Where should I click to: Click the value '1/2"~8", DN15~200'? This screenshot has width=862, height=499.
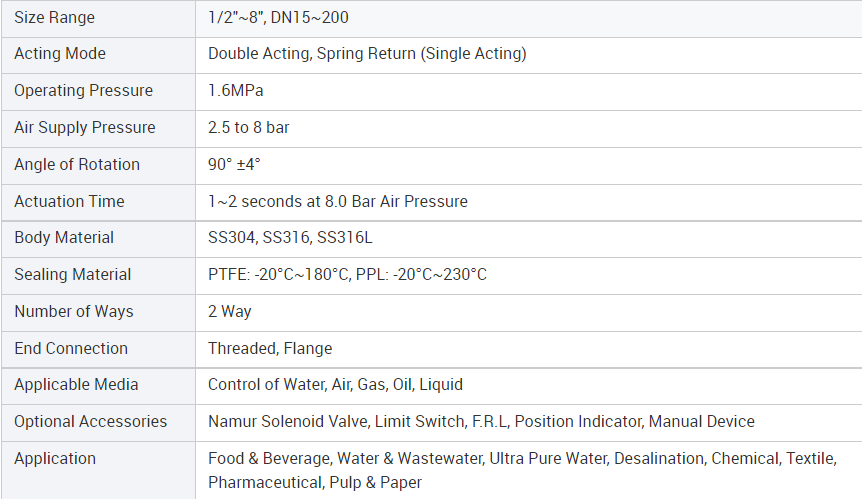[x=278, y=18]
